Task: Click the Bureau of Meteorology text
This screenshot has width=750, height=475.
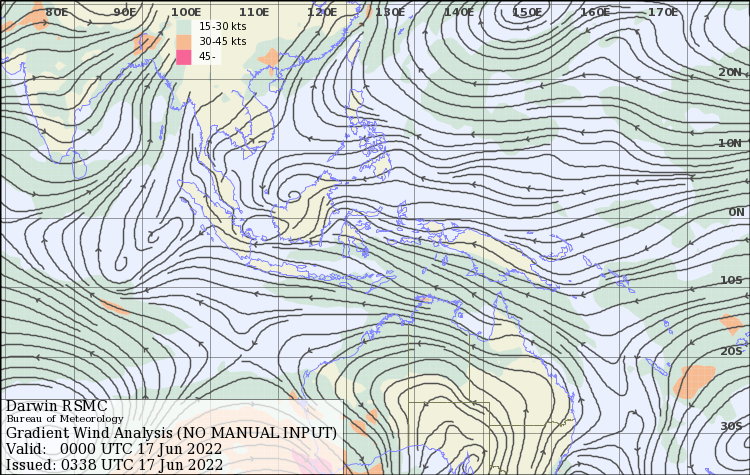Action: click(65, 419)
